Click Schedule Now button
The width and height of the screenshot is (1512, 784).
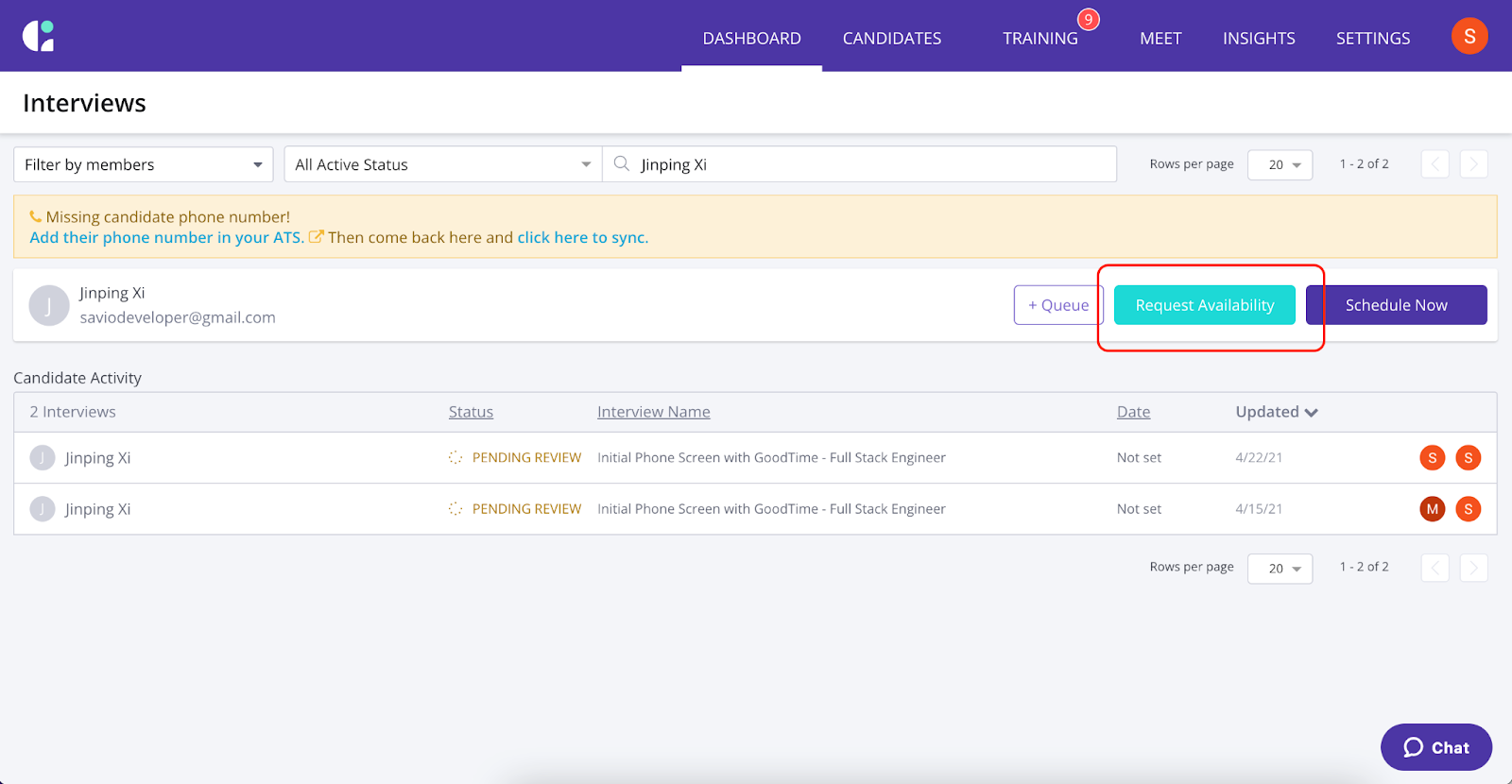pos(1397,305)
